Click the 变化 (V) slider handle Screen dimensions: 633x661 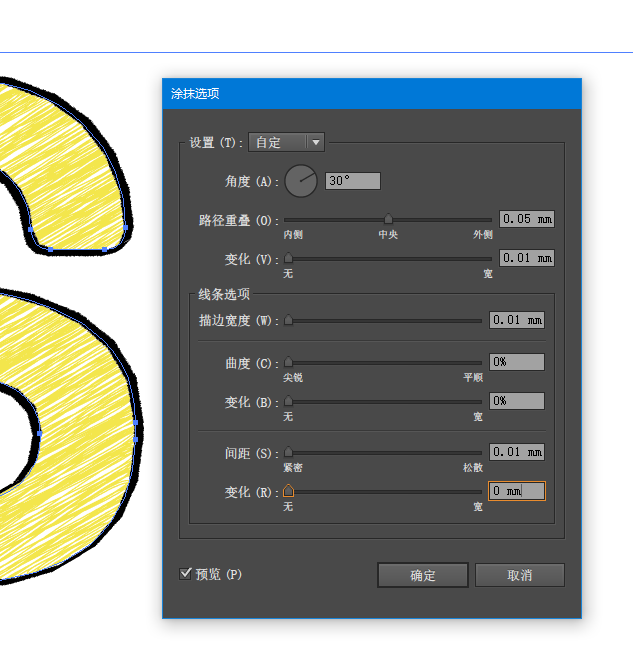tap(288, 258)
